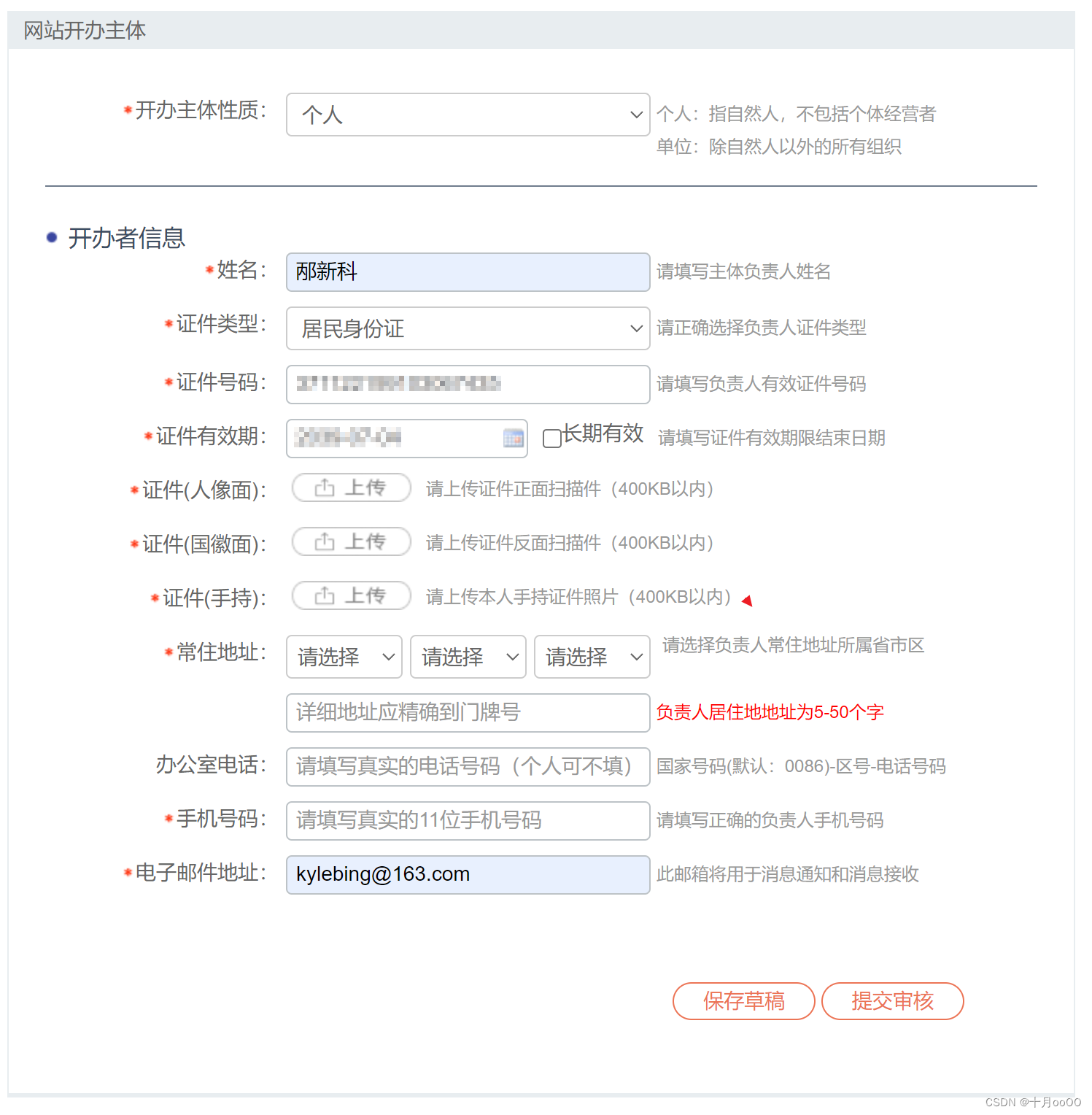1092x1115 pixels.
Task: Check the 长期有效 checkbox
Action: (552, 438)
